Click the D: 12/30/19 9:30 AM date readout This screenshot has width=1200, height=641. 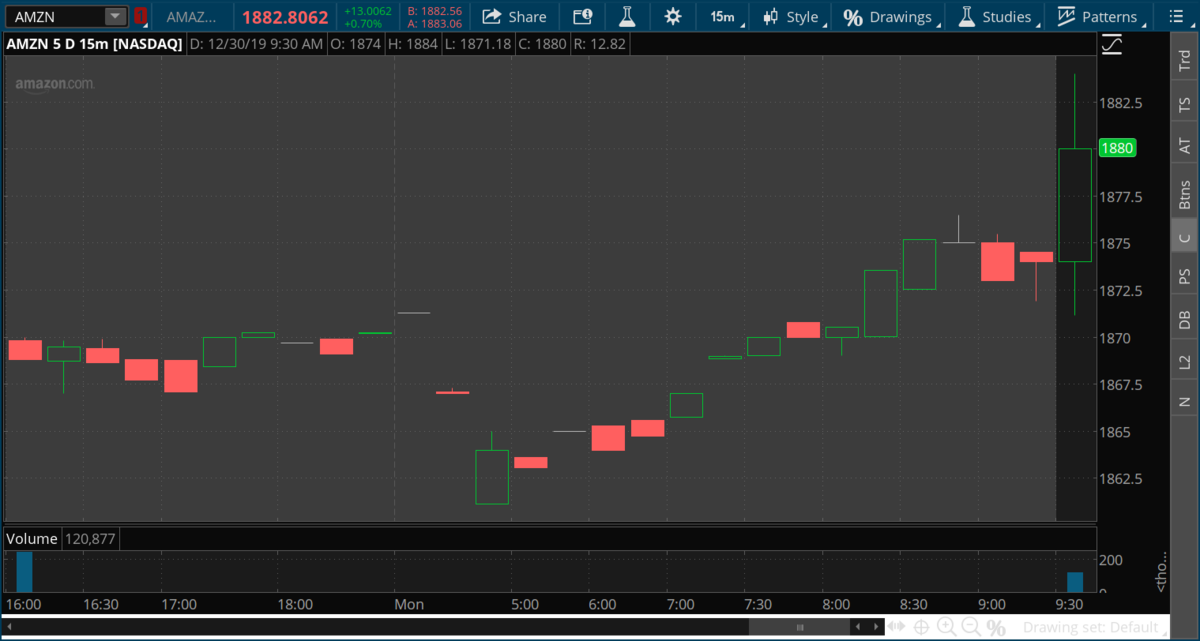(255, 44)
